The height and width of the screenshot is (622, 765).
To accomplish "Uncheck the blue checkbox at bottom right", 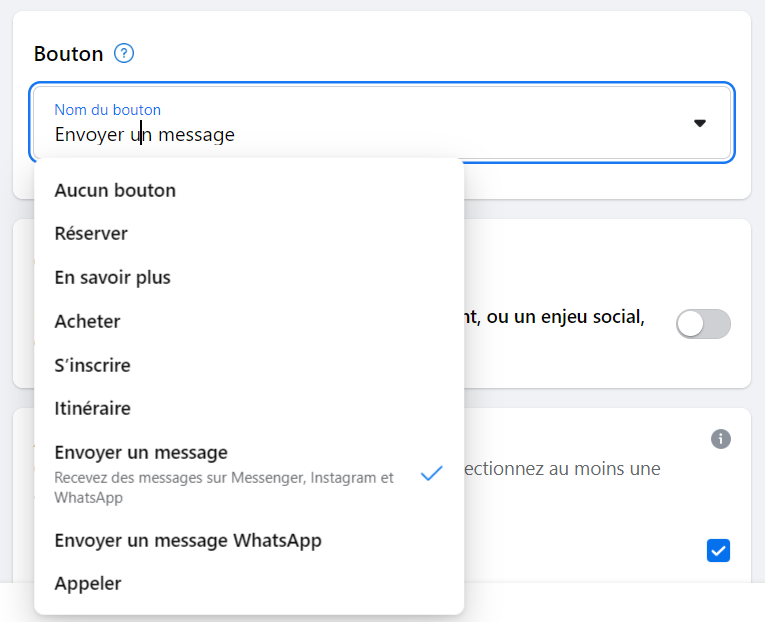I will point(718,550).
